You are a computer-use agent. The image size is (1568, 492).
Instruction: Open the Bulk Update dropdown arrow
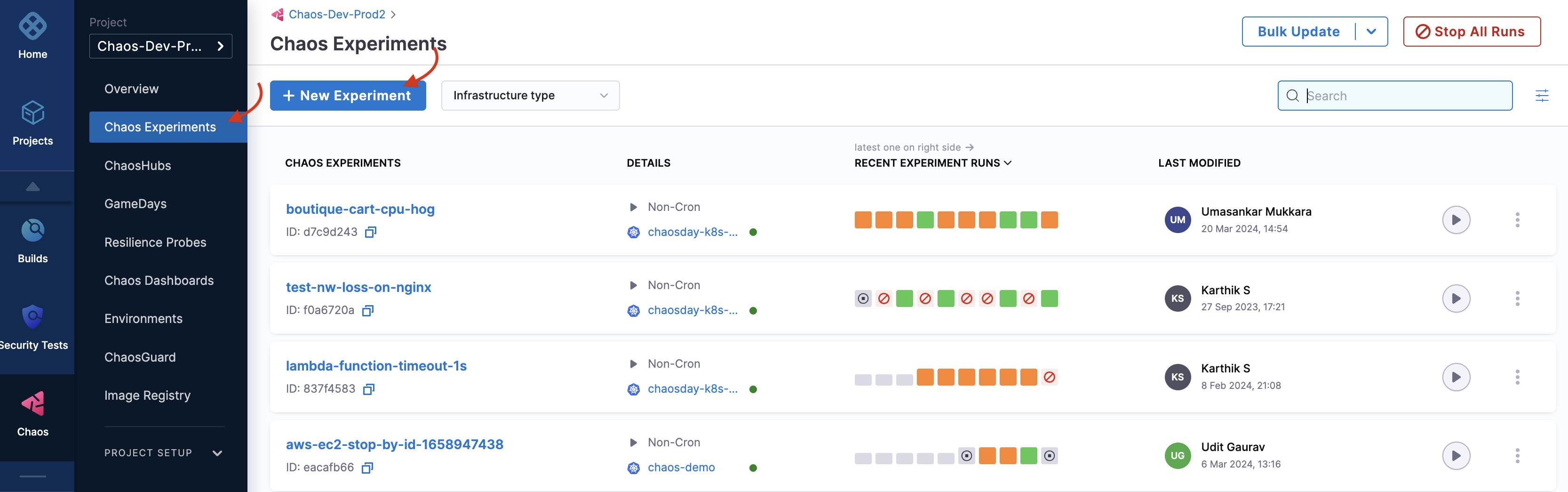pyautogui.click(x=1371, y=32)
